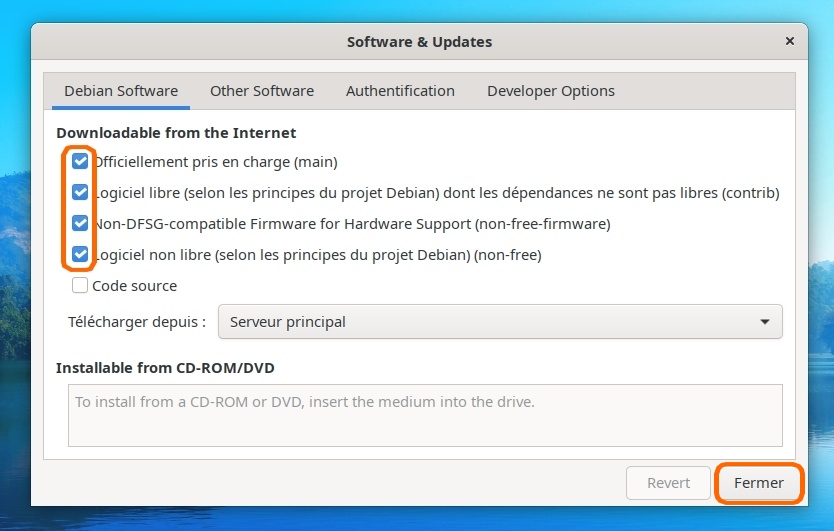Untick the Logiciel non libre (non-free) checkbox
This screenshot has height=531, width=834.
click(x=80, y=254)
